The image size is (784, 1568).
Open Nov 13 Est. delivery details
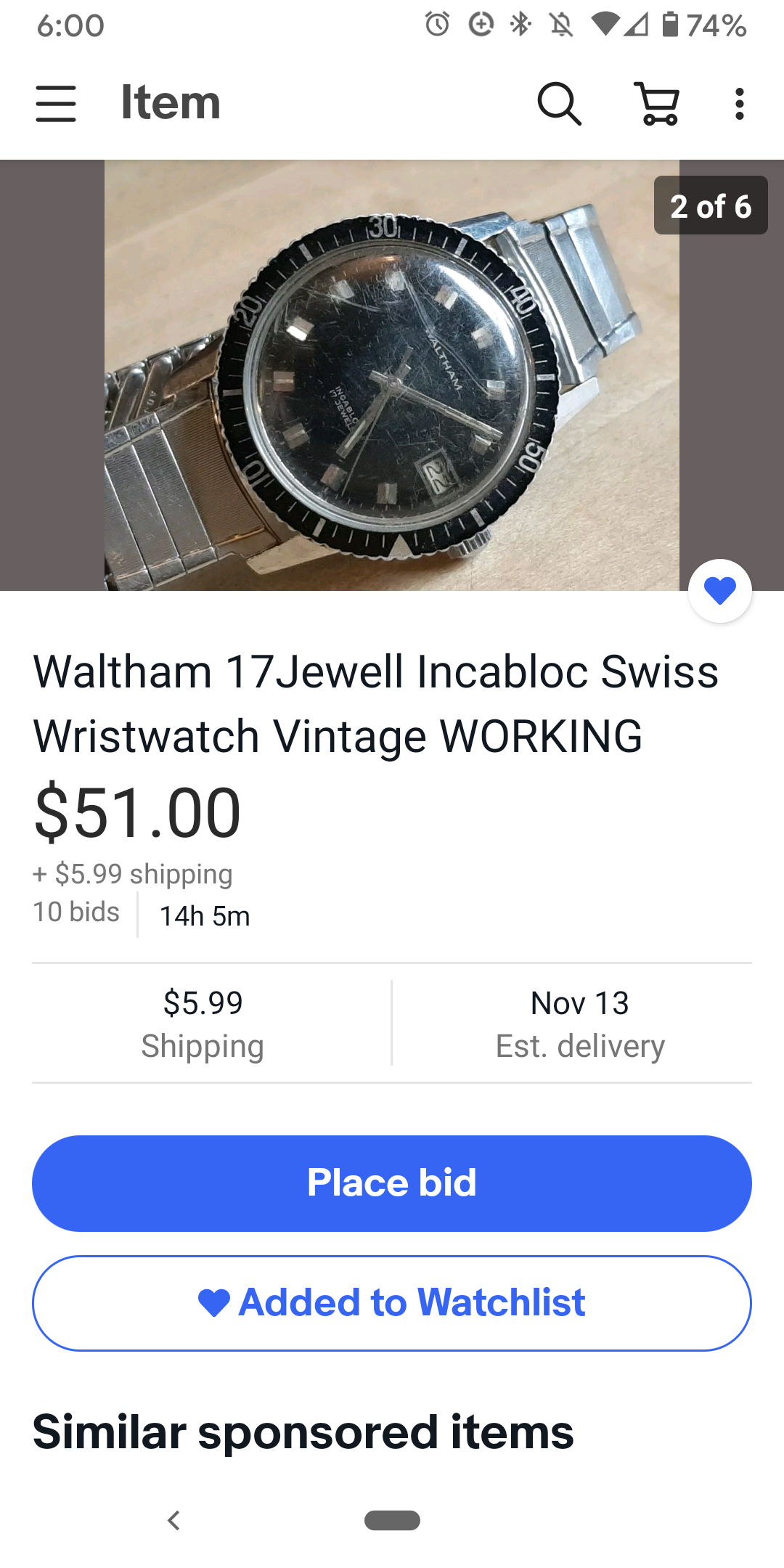579,1024
